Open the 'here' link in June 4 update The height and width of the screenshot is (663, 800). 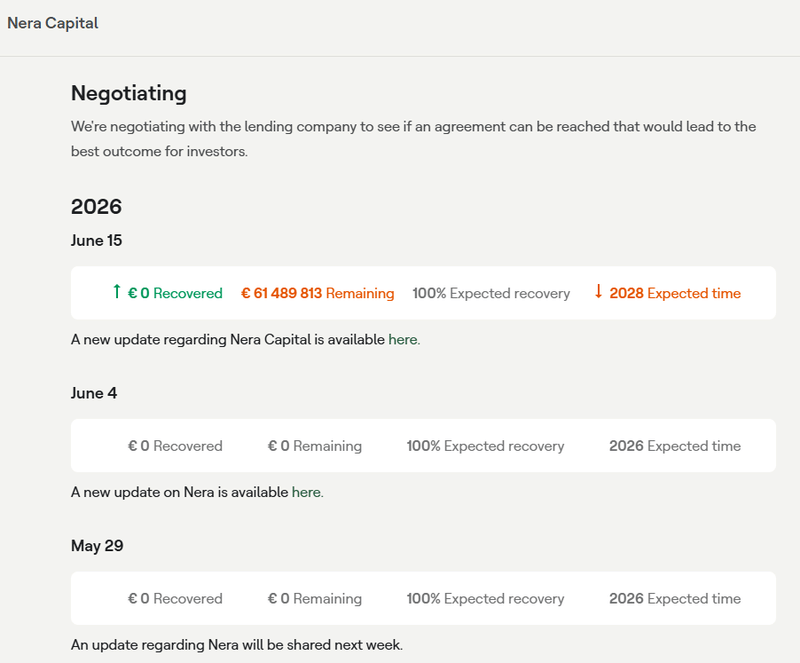click(x=307, y=492)
